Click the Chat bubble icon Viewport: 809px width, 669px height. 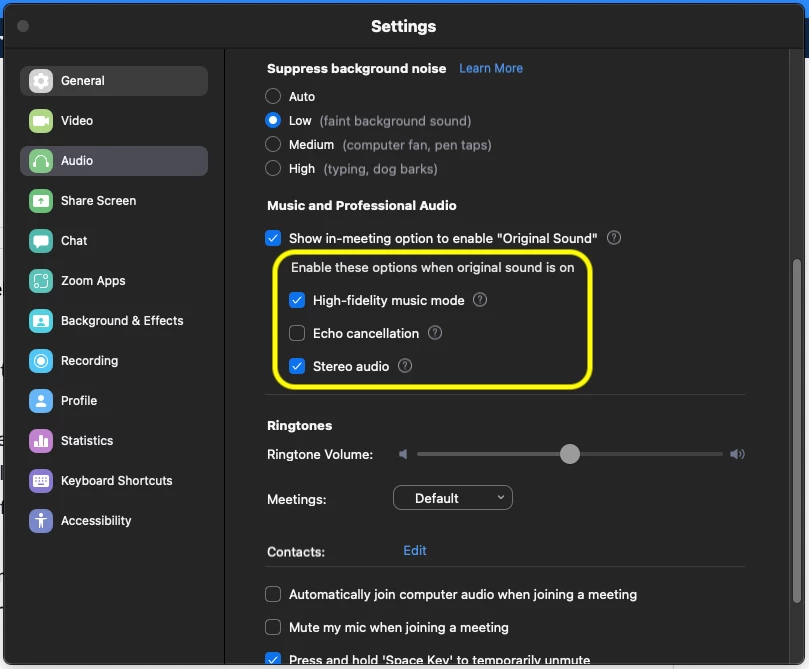41,241
